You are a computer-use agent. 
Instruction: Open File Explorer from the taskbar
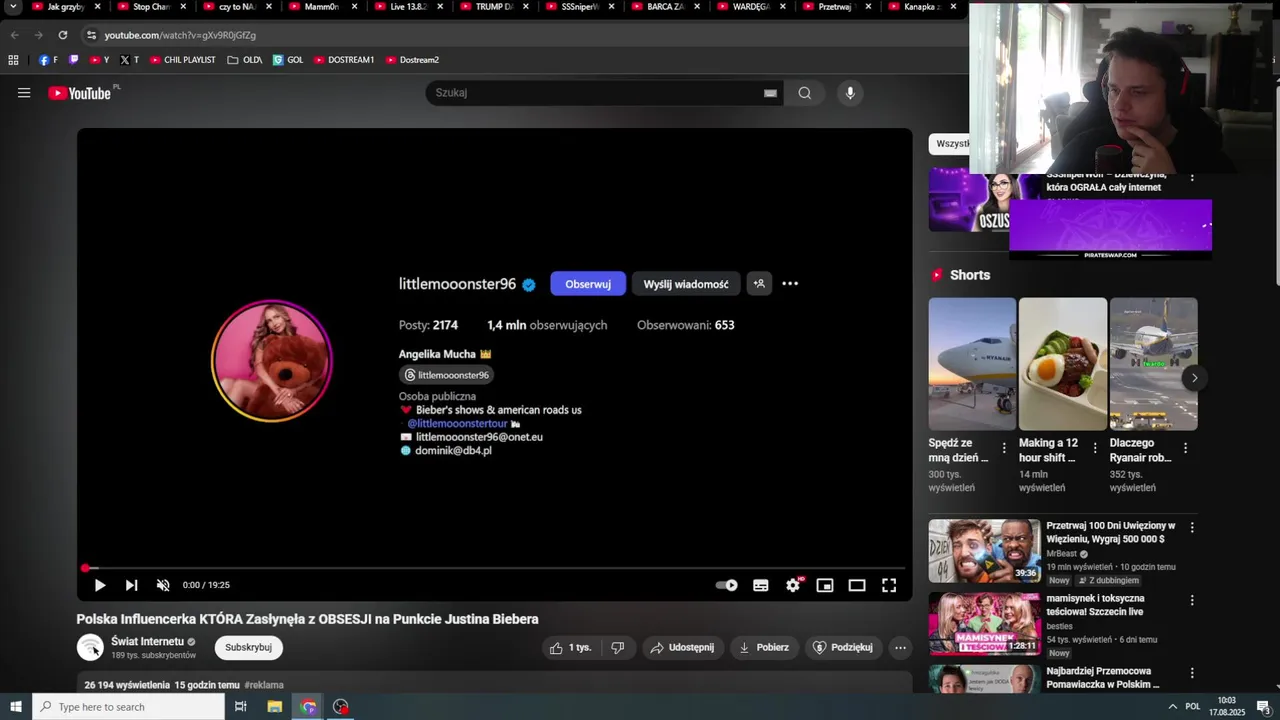coord(275,707)
